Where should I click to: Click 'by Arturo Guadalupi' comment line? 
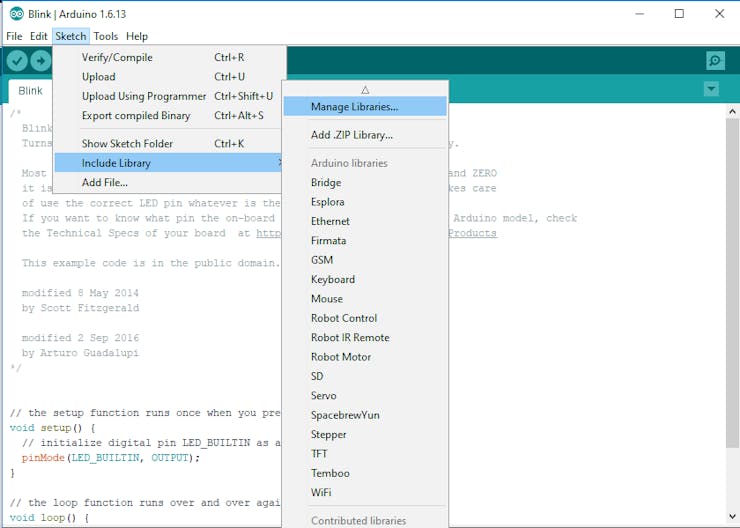point(80,353)
